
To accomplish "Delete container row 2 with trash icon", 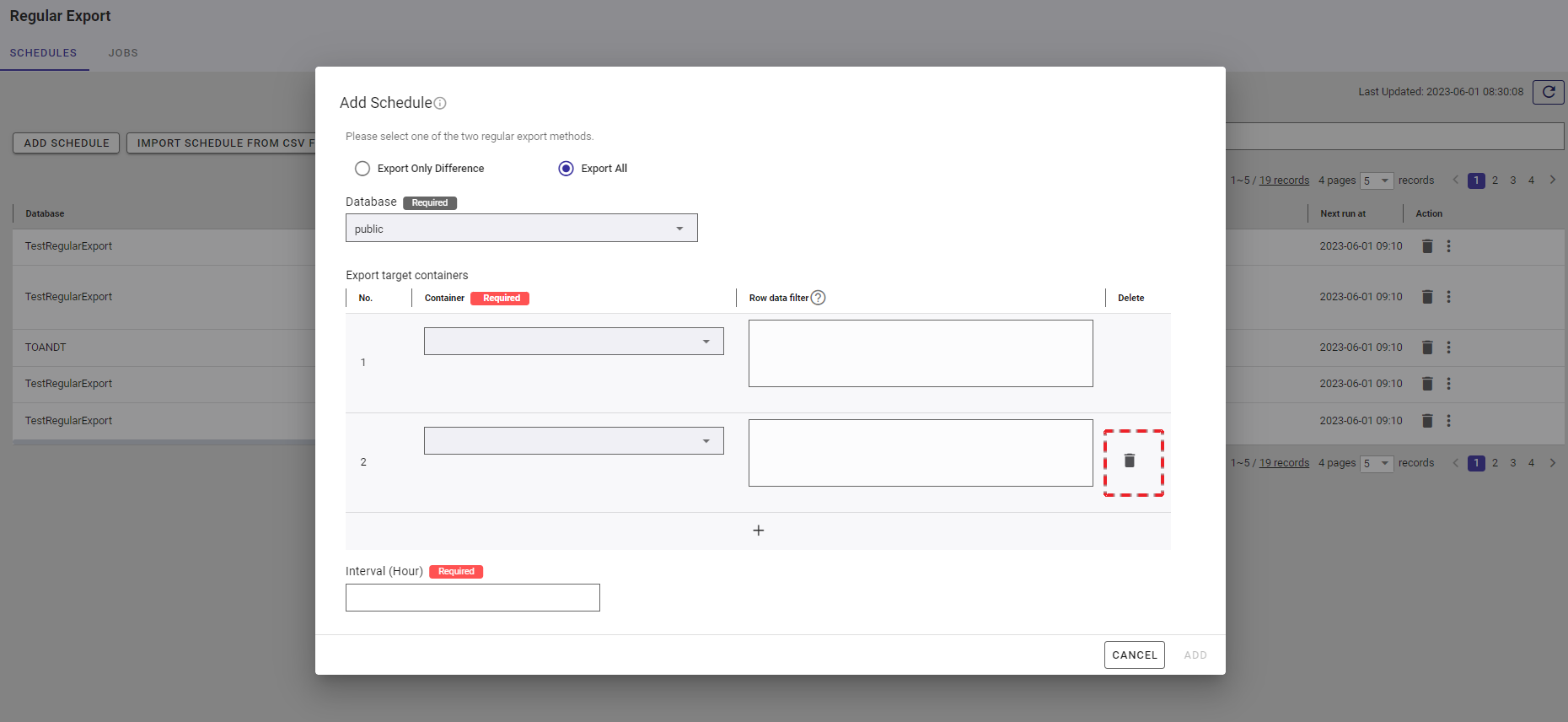I will 1130,461.
